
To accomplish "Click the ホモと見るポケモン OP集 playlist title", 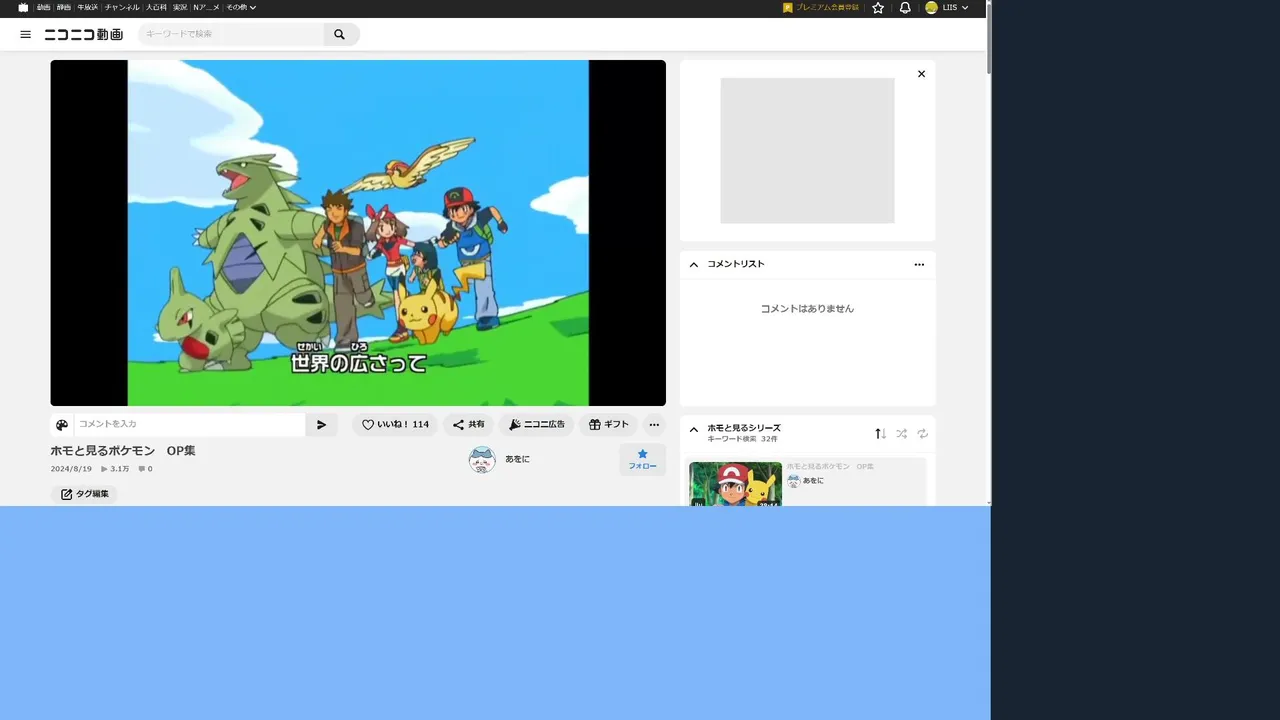I will (830, 466).
